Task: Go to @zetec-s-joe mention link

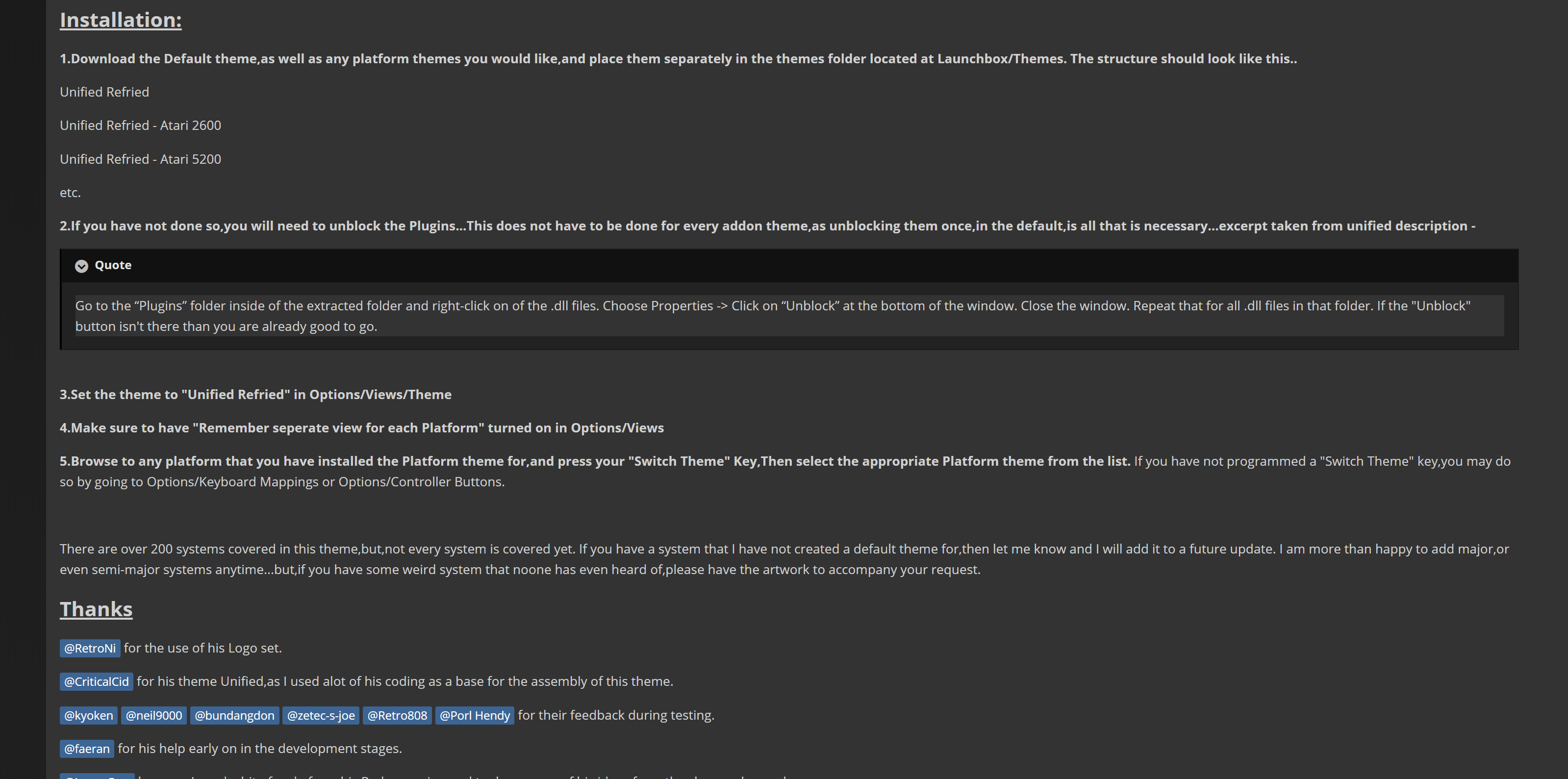Action: 321,715
